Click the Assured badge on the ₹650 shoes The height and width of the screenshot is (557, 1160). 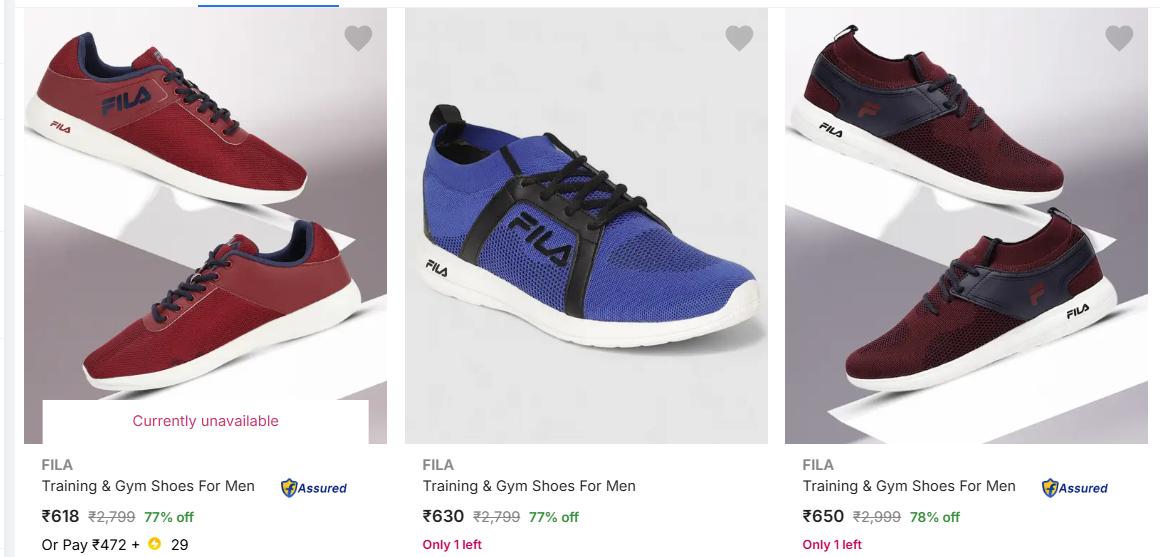[1075, 488]
